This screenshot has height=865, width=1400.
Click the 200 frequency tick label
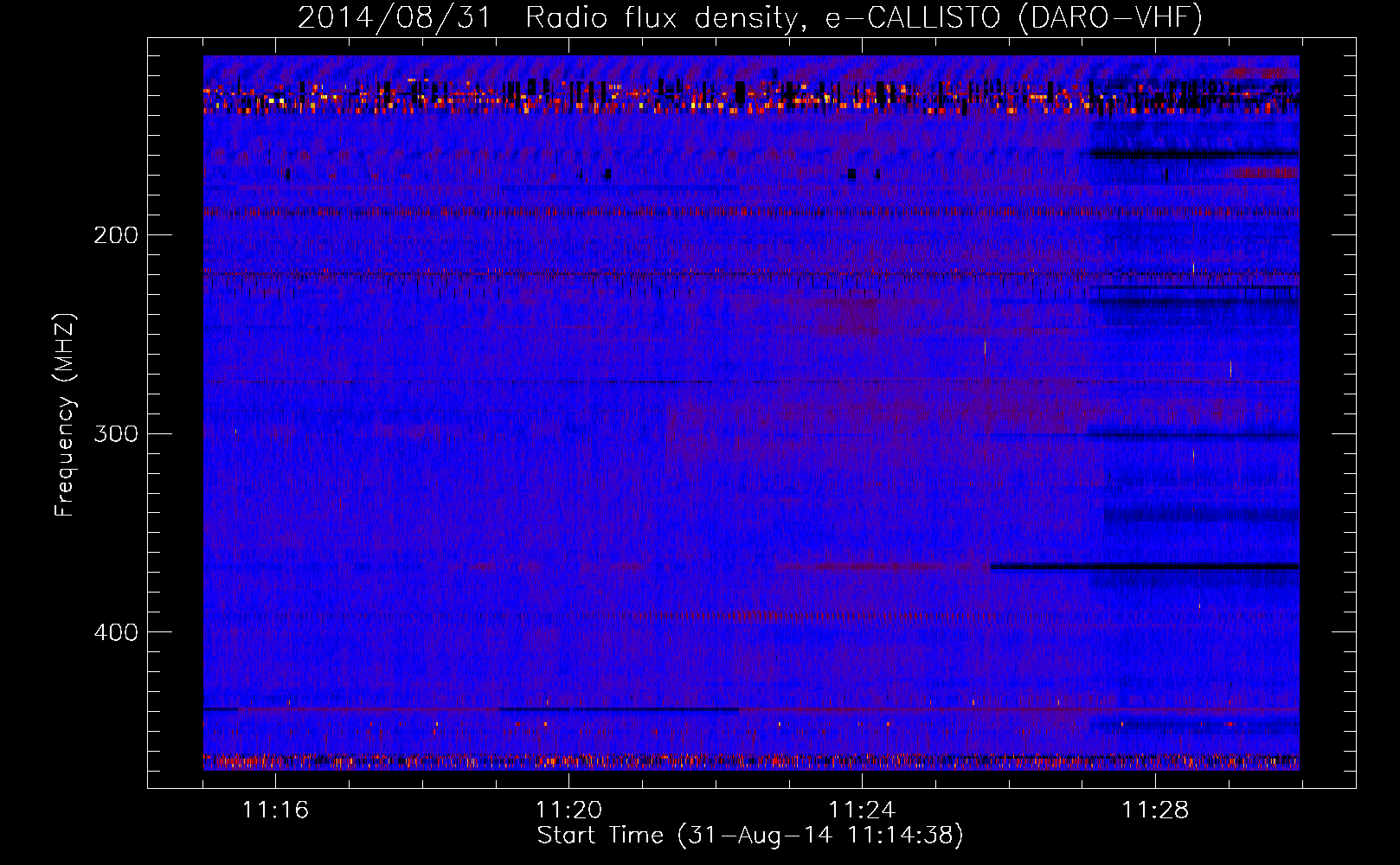(116, 235)
